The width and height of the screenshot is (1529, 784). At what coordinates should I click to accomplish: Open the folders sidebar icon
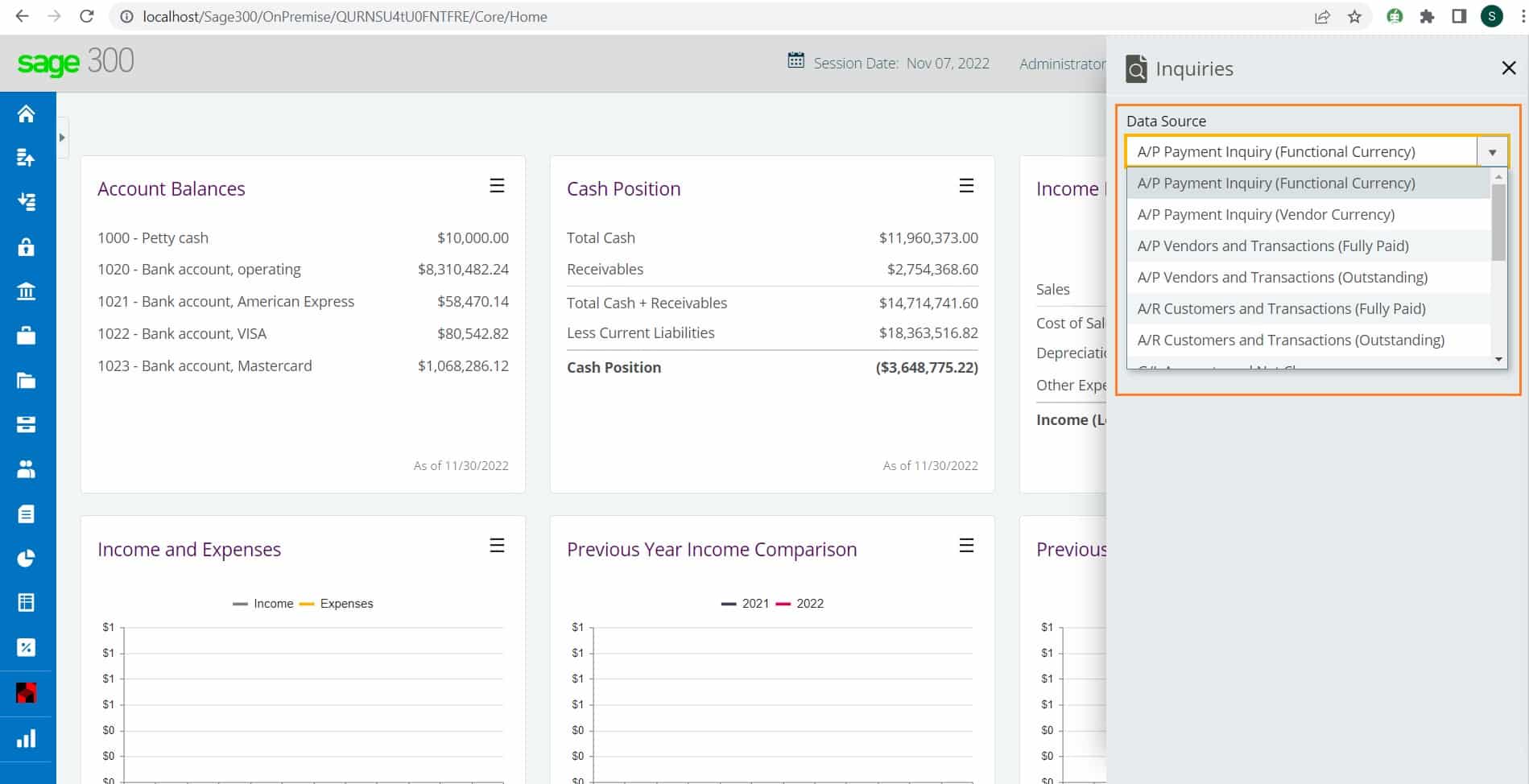[26, 380]
